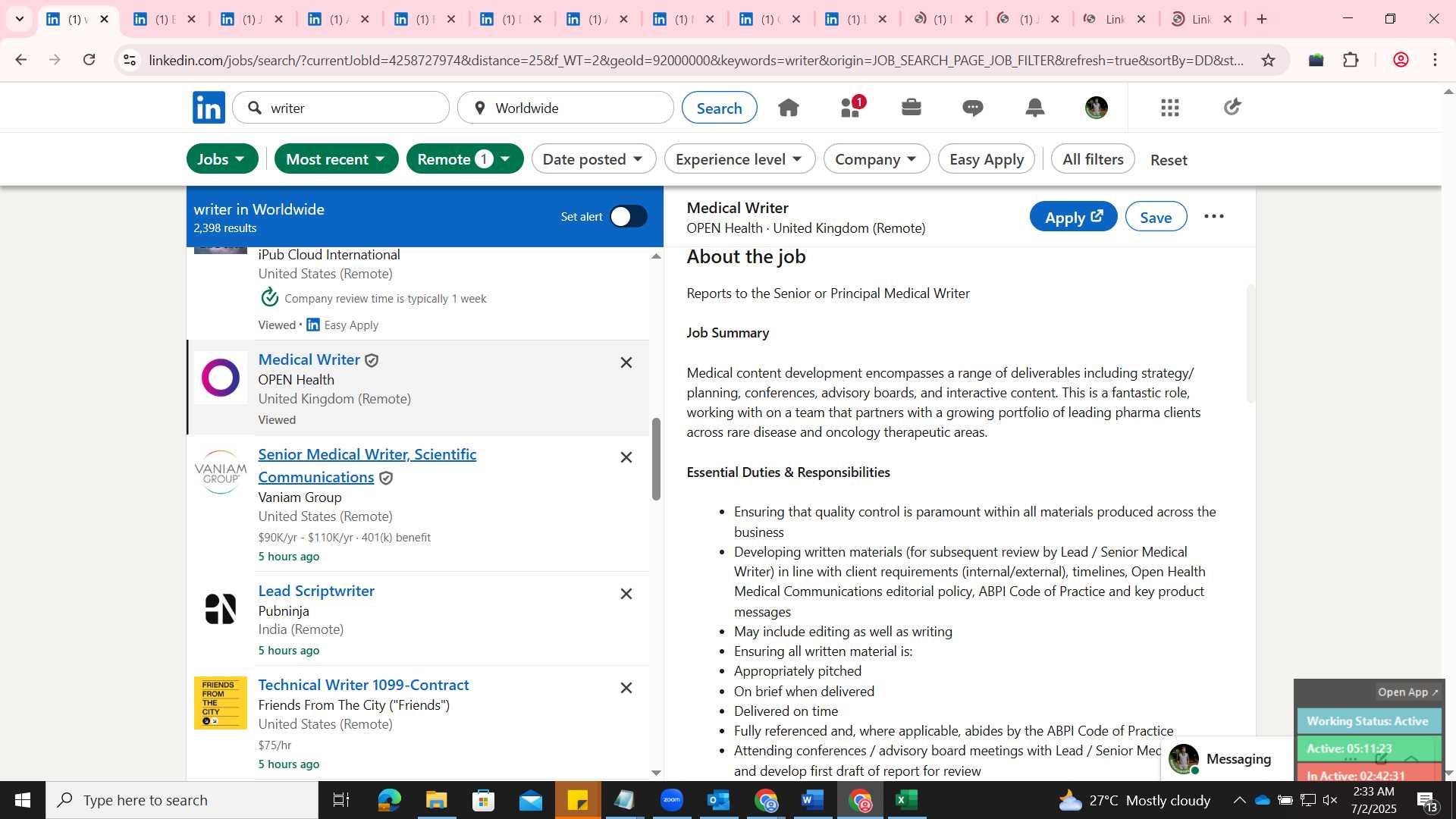The height and width of the screenshot is (819, 1456).
Task: Open a new browser tab
Action: 1262,19
